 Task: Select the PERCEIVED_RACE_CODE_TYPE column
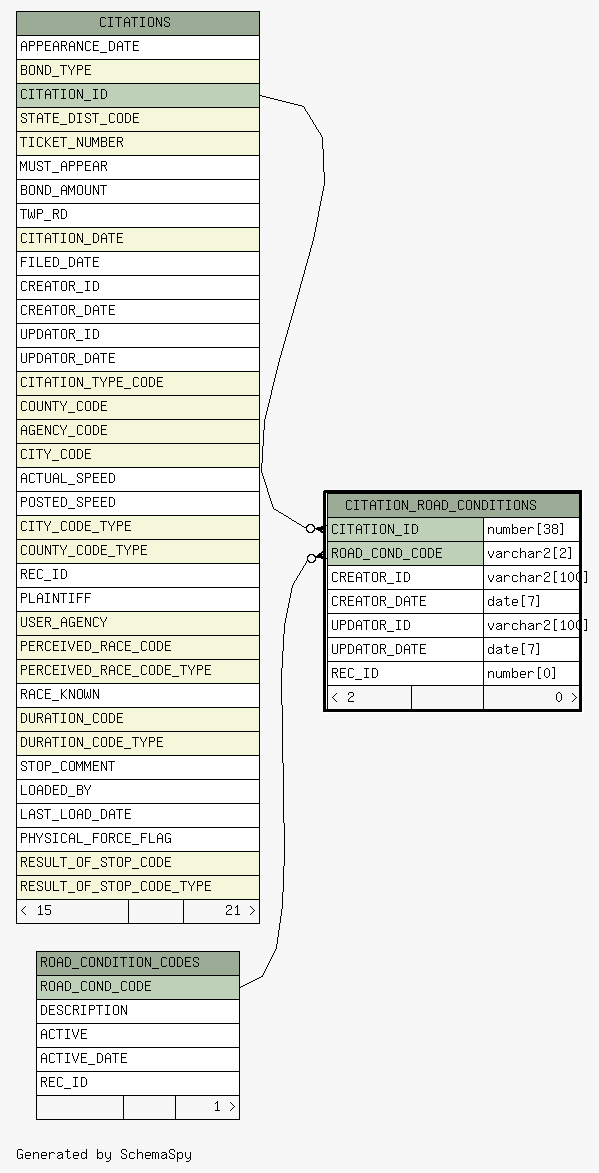(138, 670)
